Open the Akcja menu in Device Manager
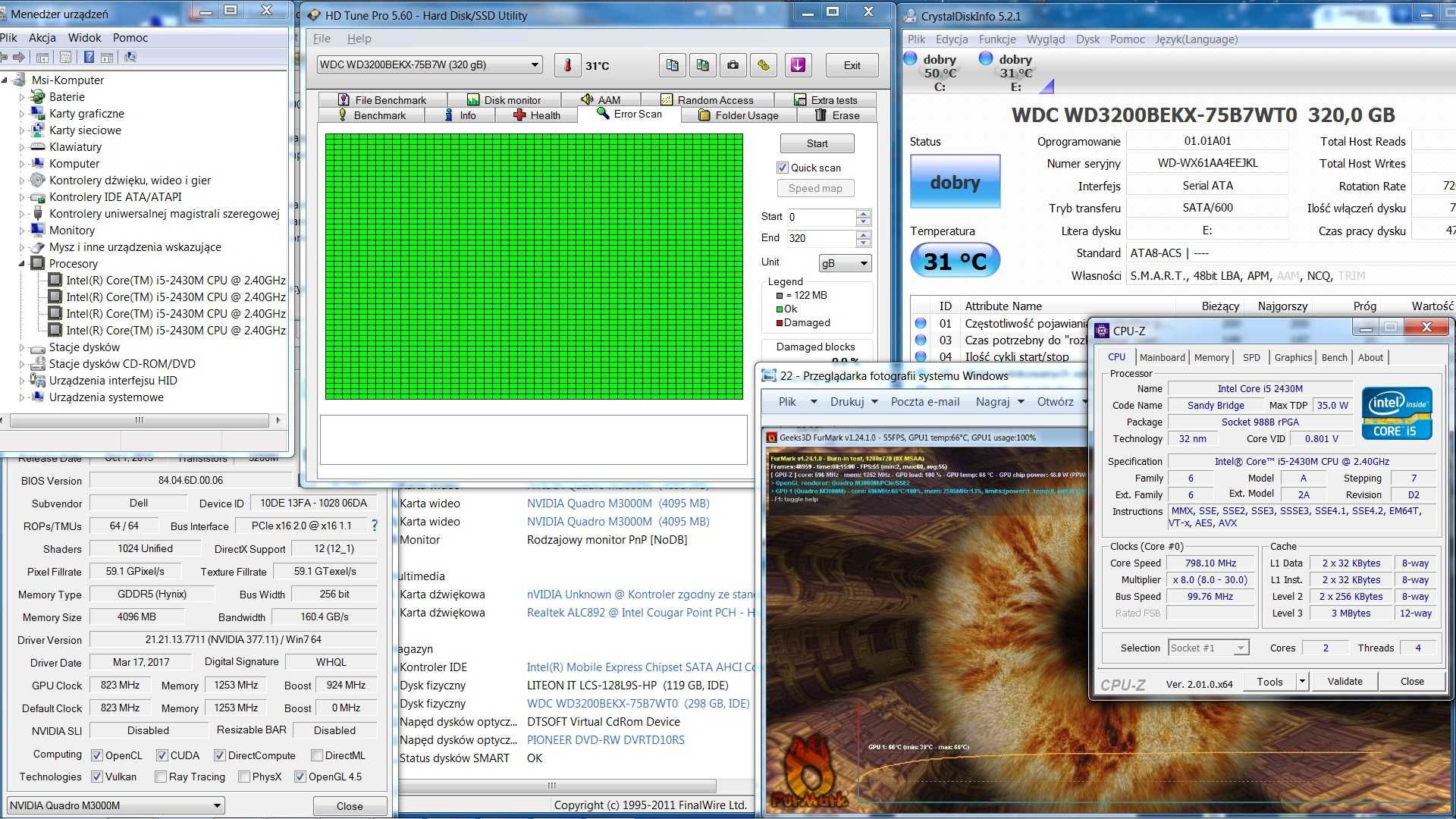1456x819 pixels. (42, 38)
